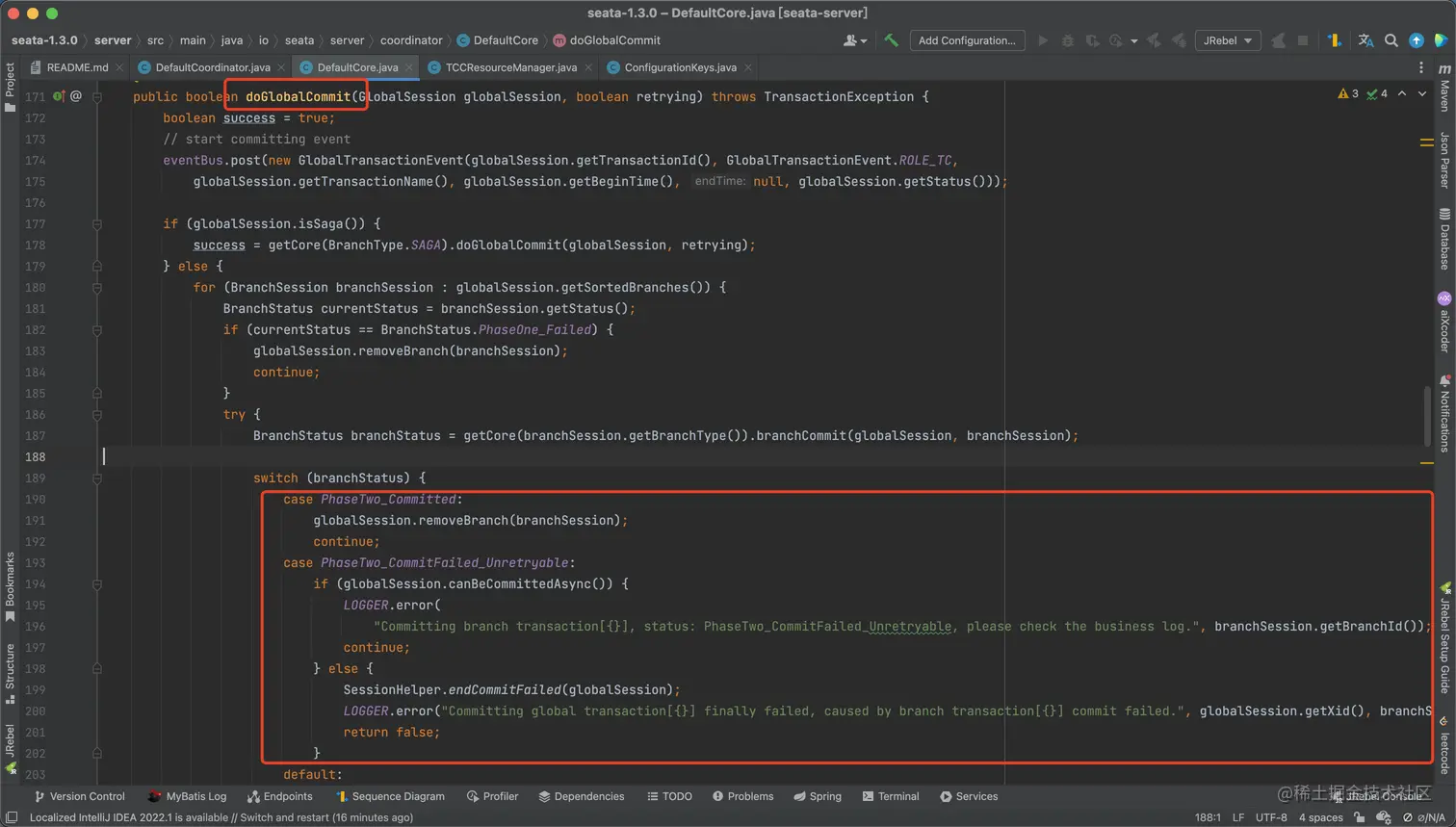Image resolution: width=1456 pixels, height=827 pixels.
Task: Toggle JRebel left tool window
Action: click(x=10, y=749)
